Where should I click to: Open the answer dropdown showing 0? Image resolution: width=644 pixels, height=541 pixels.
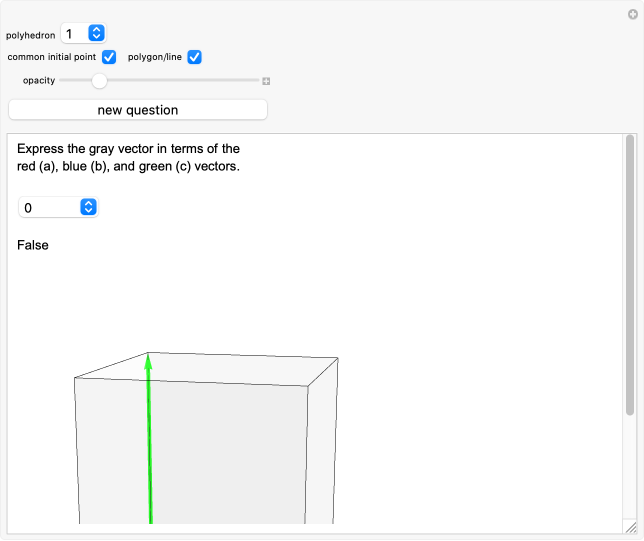coord(58,207)
